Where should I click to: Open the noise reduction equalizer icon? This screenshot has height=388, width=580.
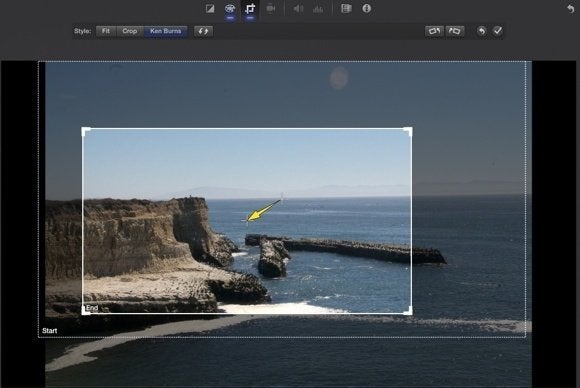point(318,9)
